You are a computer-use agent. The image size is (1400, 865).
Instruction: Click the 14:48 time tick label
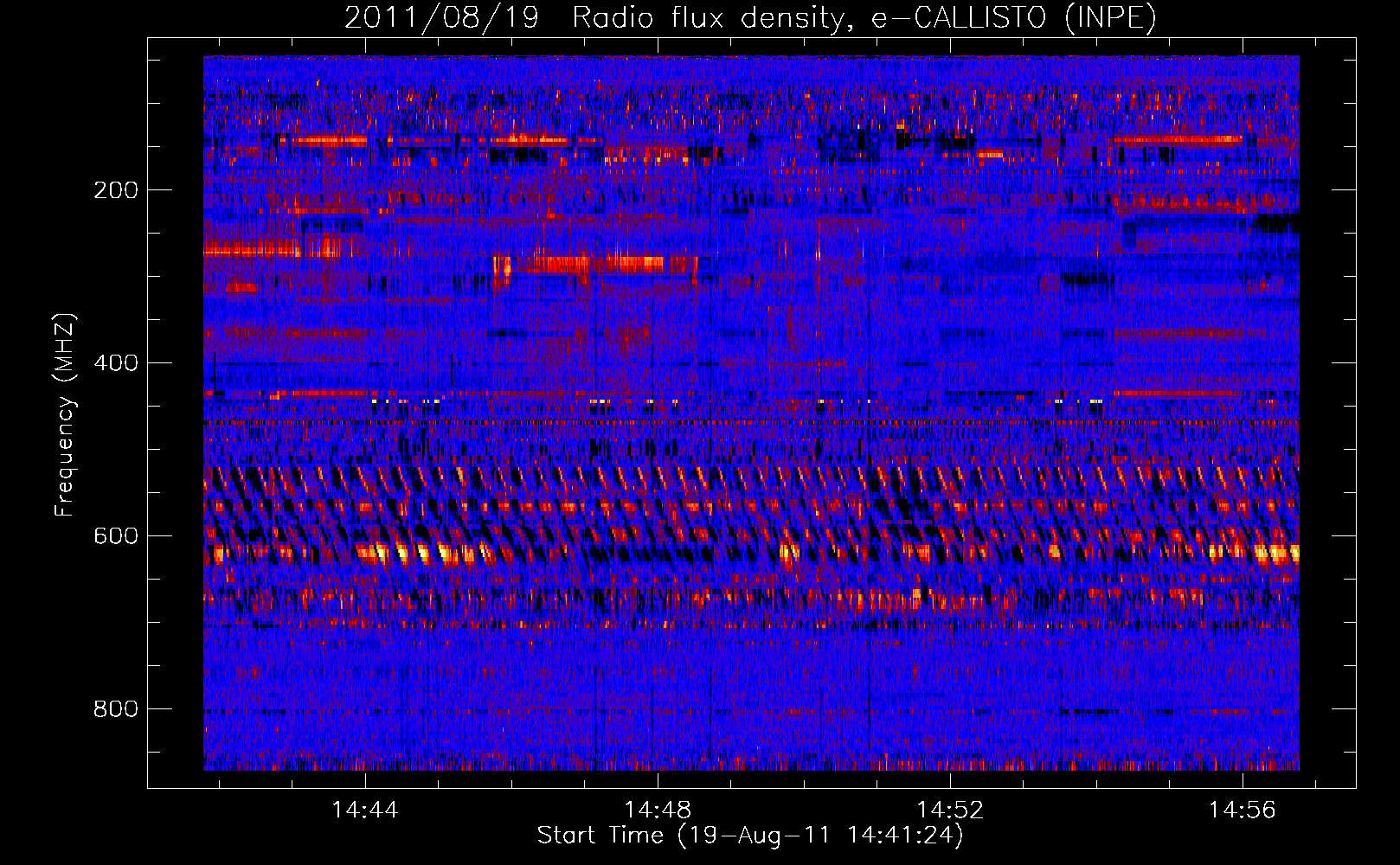[x=658, y=810]
